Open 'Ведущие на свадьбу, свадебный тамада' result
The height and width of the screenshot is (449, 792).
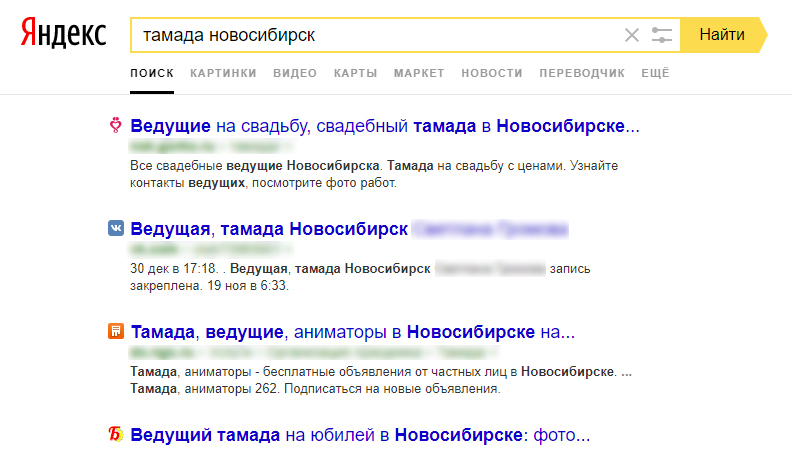pos(385,126)
